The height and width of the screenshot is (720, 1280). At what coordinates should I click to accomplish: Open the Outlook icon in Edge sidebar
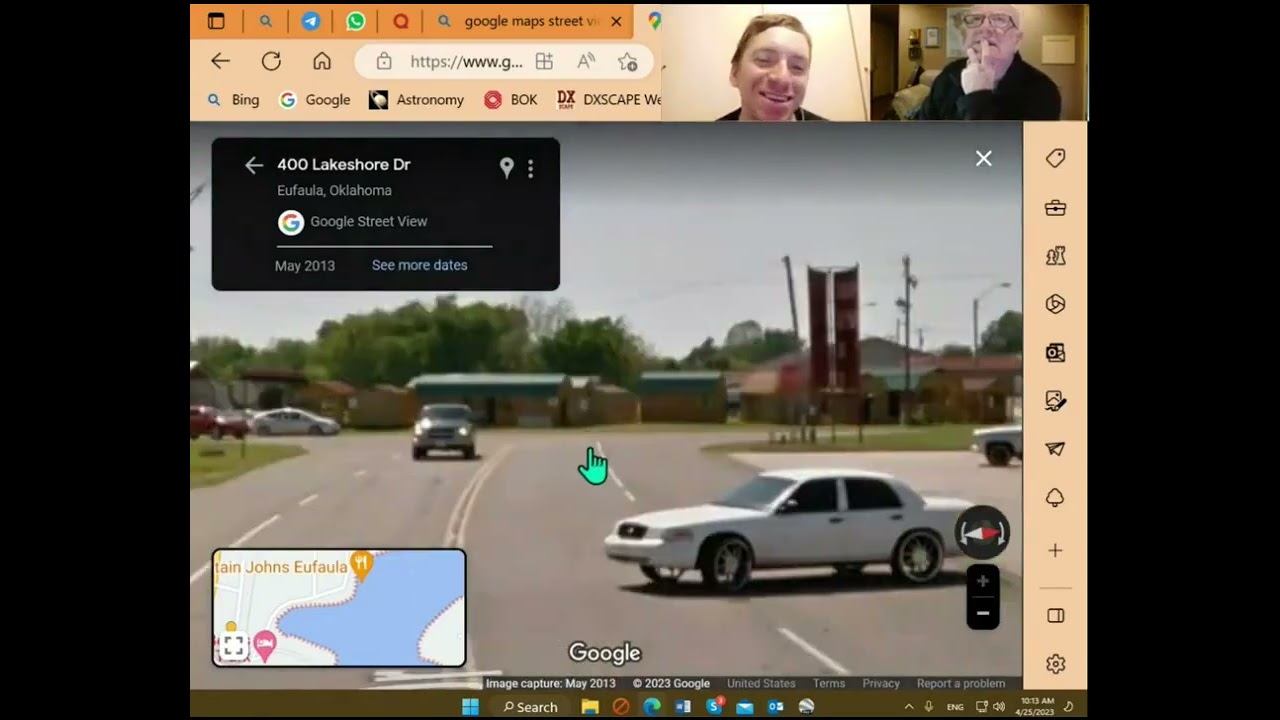coord(1055,353)
